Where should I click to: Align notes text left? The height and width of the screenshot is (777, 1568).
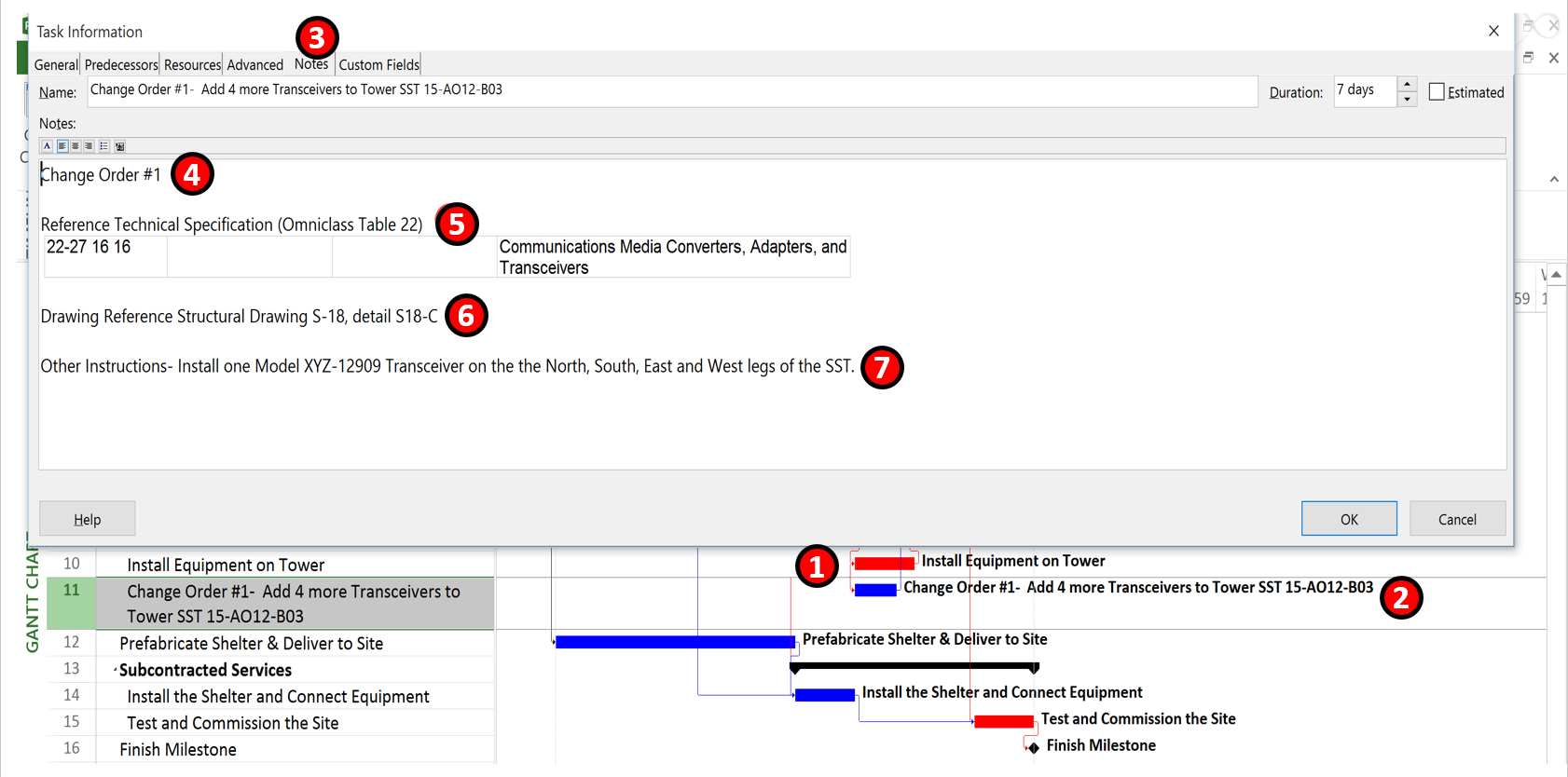tap(62, 146)
